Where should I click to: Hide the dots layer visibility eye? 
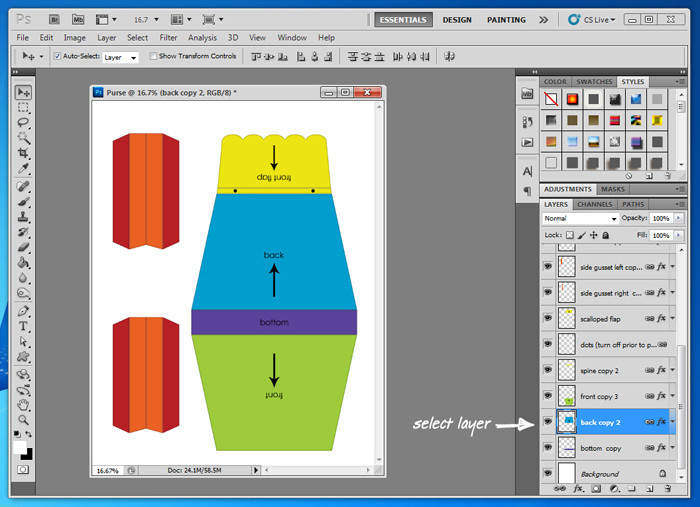(x=548, y=344)
